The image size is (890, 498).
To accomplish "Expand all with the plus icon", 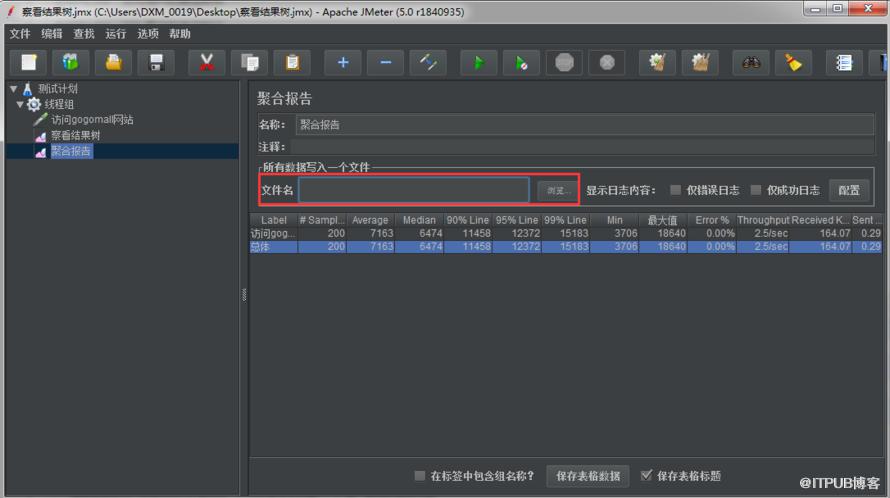I will click(343, 62).
